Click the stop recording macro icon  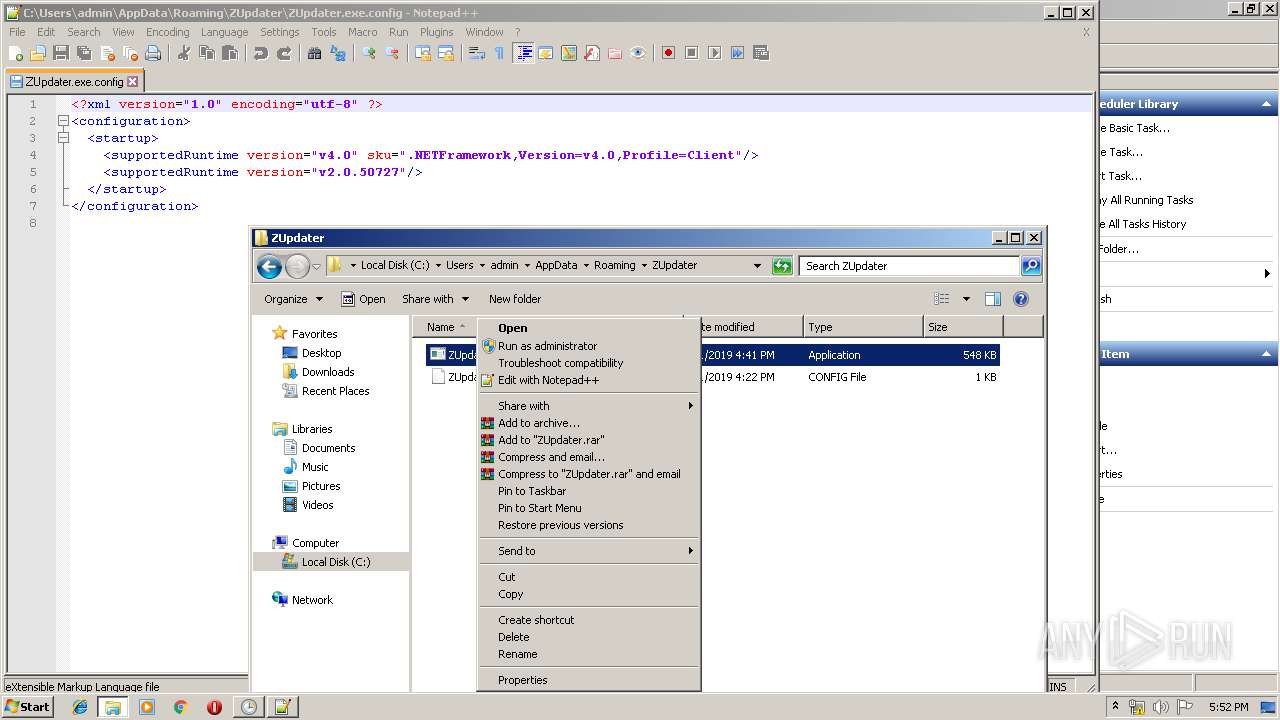point(691,53)
